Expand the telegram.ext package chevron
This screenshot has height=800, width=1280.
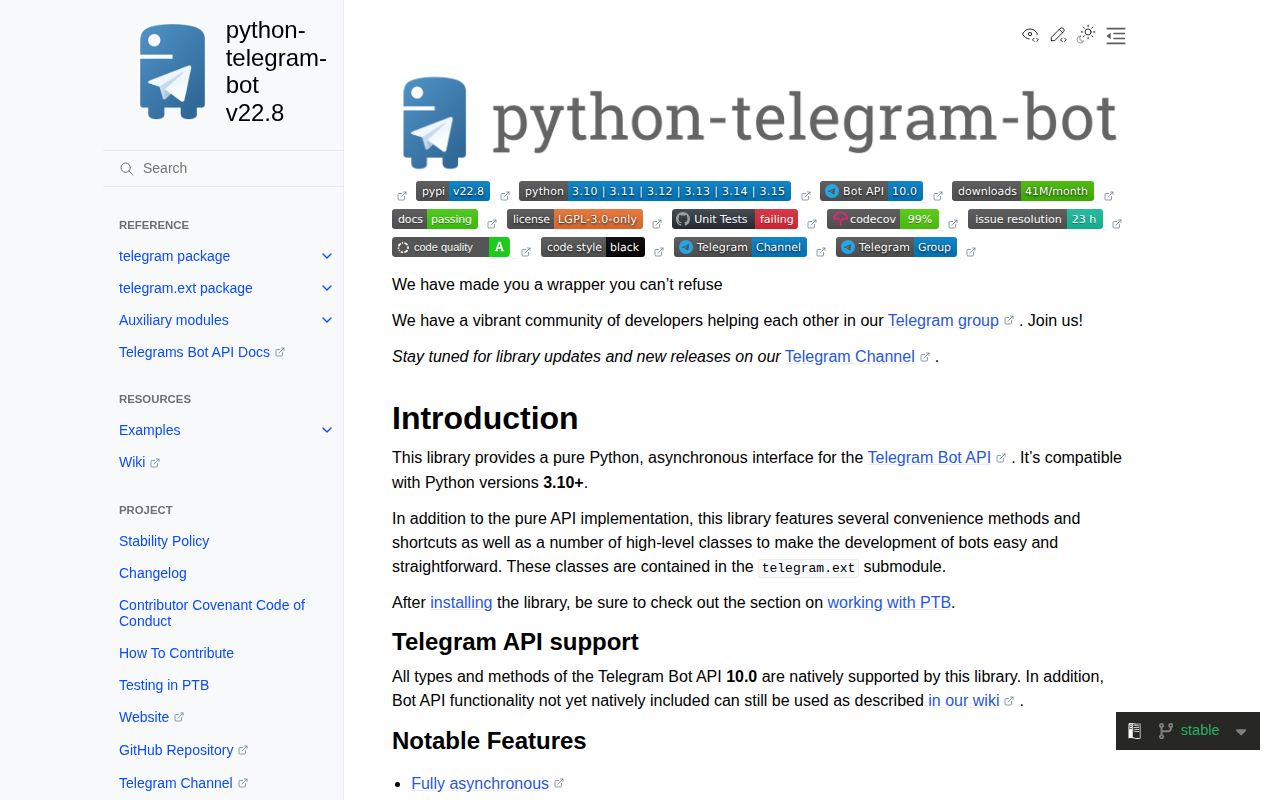[326, 288]
